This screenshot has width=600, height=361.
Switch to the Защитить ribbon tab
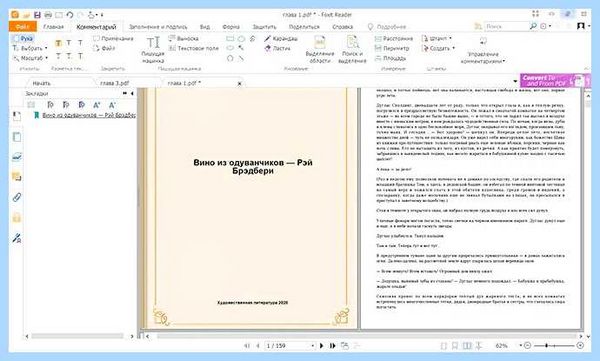point(264,27)
